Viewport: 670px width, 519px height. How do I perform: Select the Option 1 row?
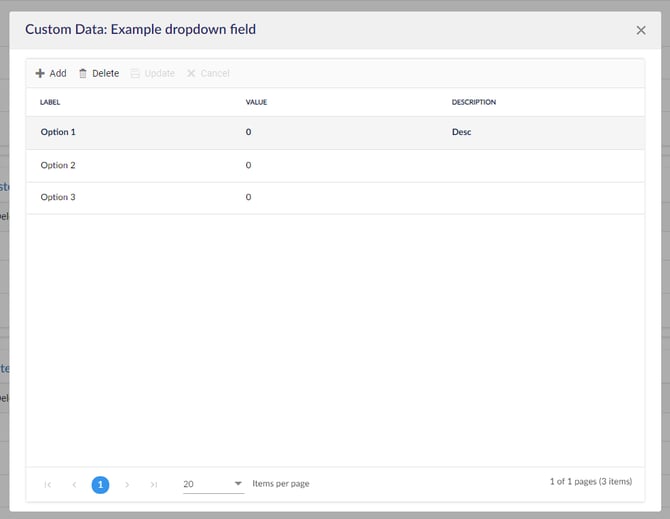[x=58, y=132]
